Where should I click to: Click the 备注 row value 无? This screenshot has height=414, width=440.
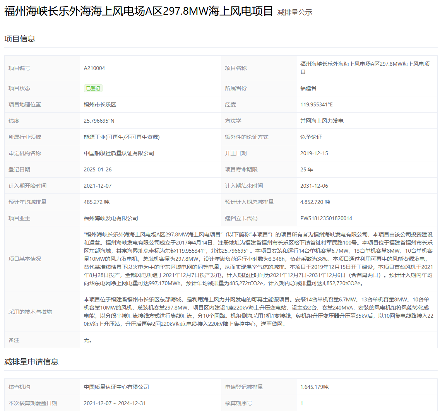click(x=87, y=340)
